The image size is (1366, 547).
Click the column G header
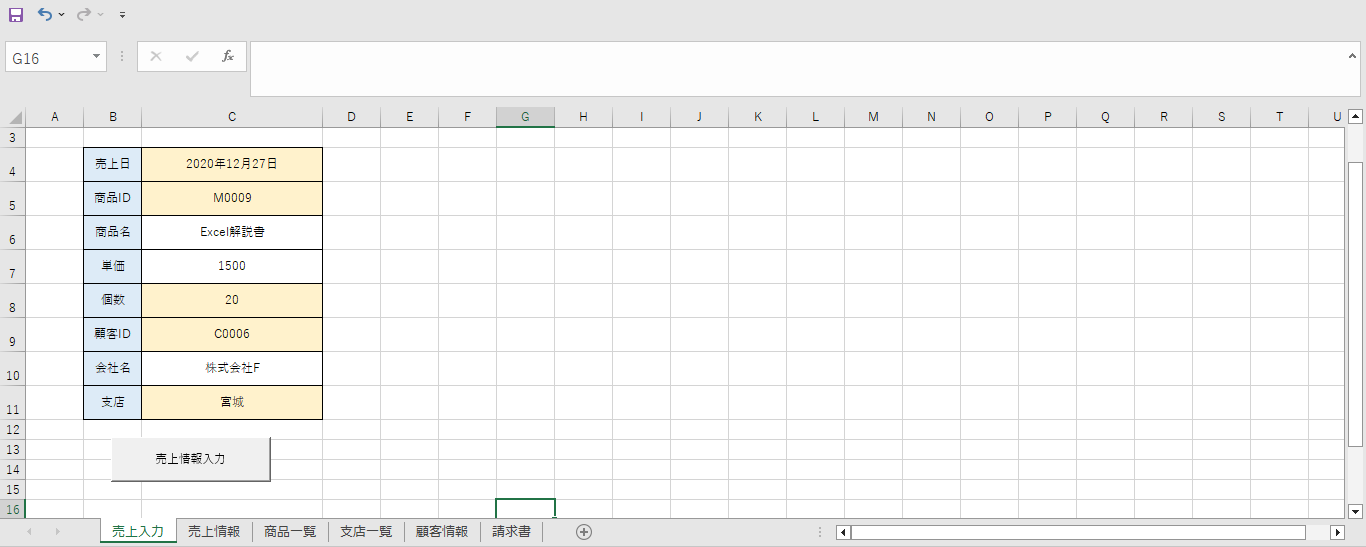pyautogui.click(x=525, y=117)
